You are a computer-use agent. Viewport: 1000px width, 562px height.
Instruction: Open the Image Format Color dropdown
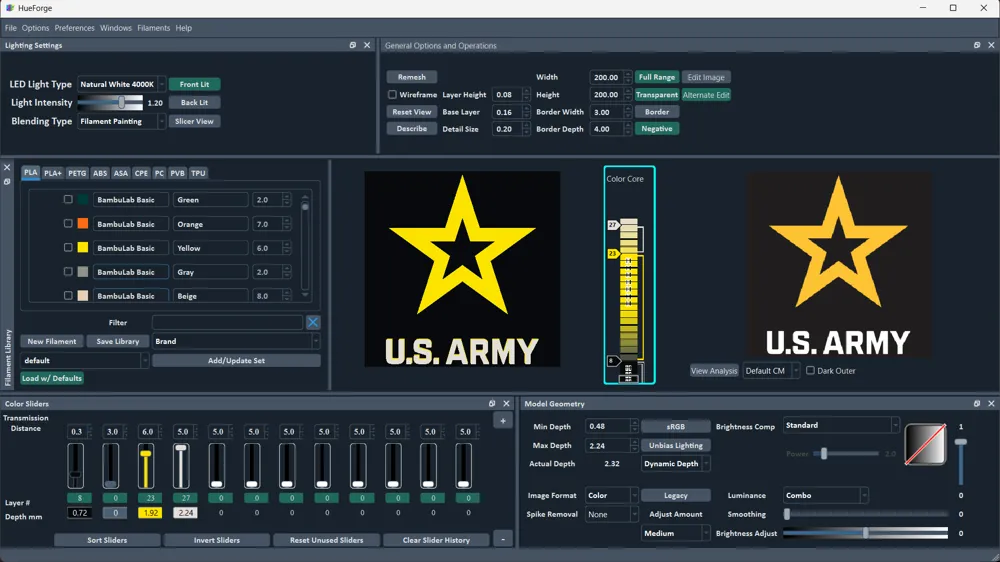point(611,495)
